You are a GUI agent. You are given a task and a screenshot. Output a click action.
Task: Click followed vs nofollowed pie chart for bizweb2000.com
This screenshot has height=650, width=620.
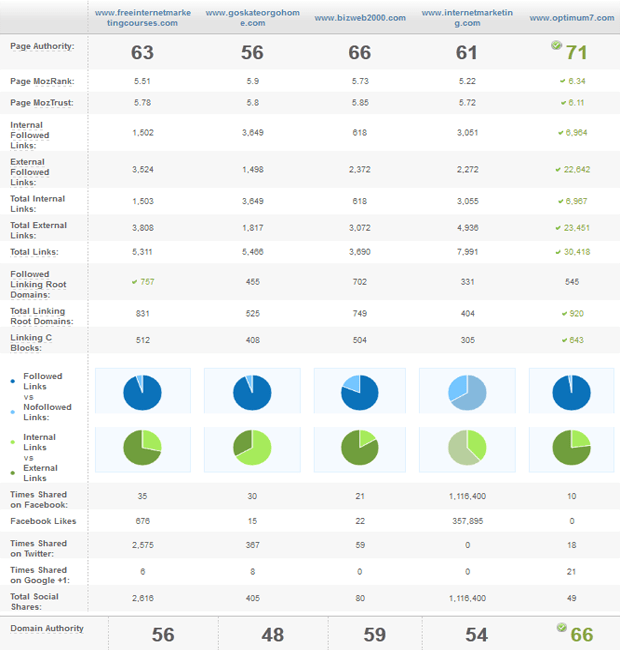tap(360, 392)
